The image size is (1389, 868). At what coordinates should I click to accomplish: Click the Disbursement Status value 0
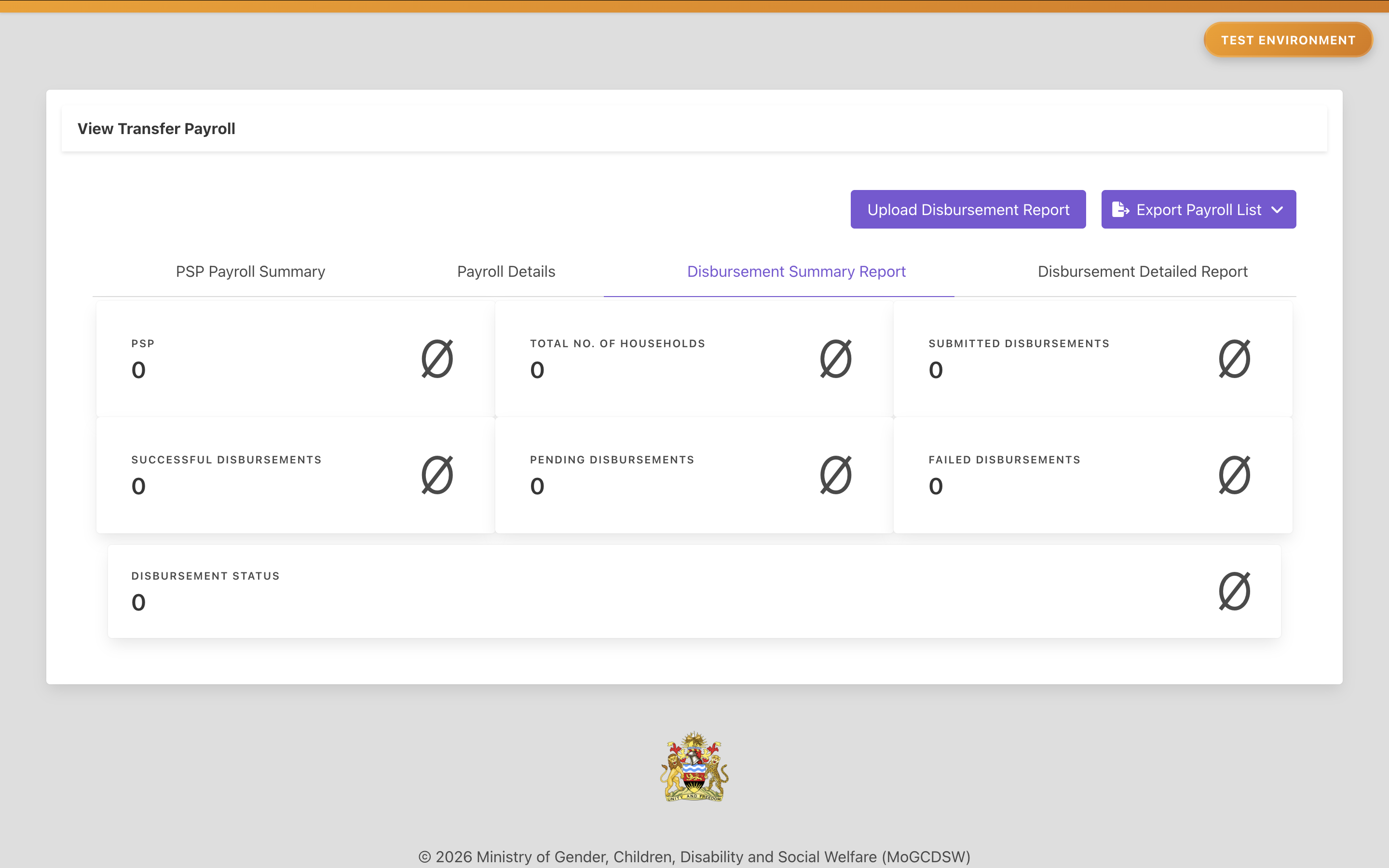(138, 602)
